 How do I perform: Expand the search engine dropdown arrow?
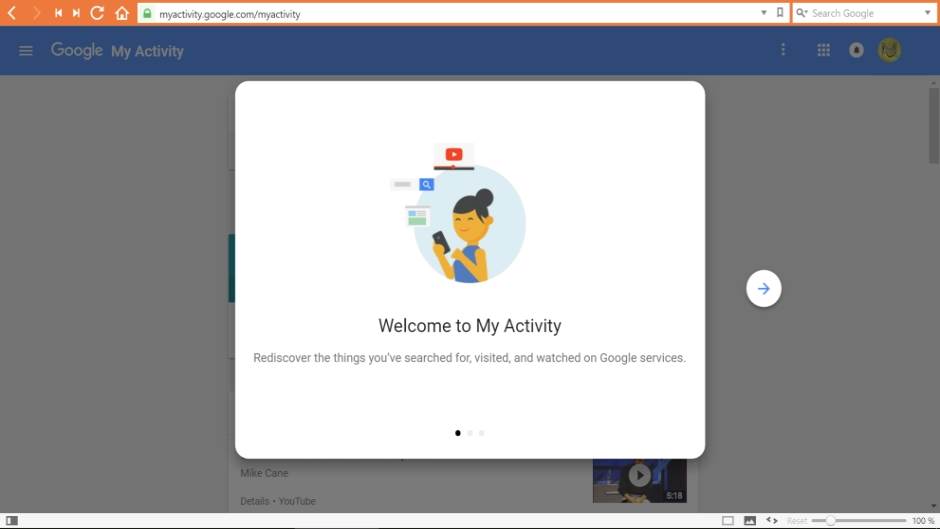click(927, 13)
